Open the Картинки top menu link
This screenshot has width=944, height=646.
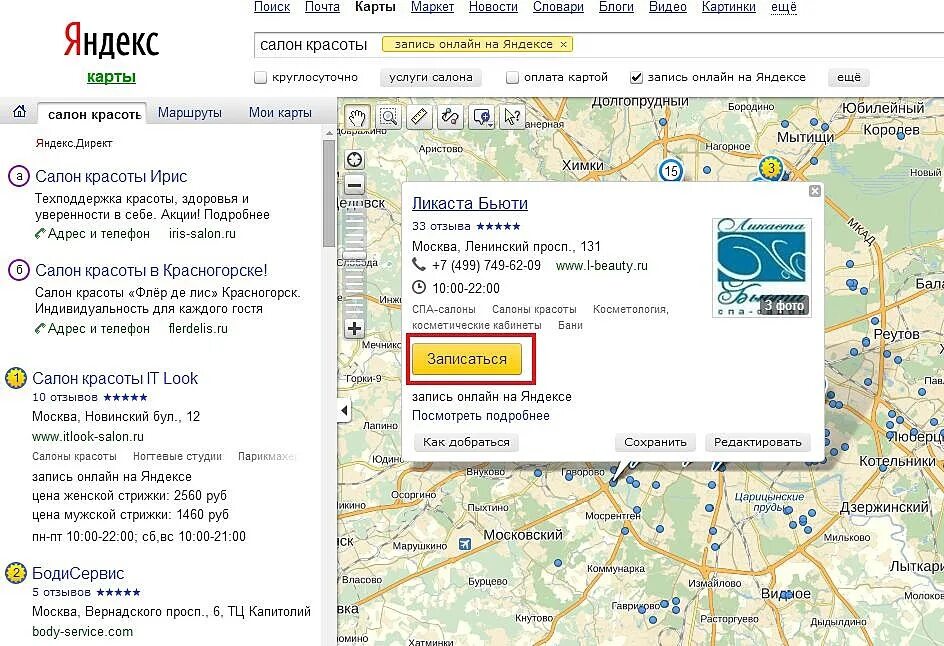click(x=728, y=7)
